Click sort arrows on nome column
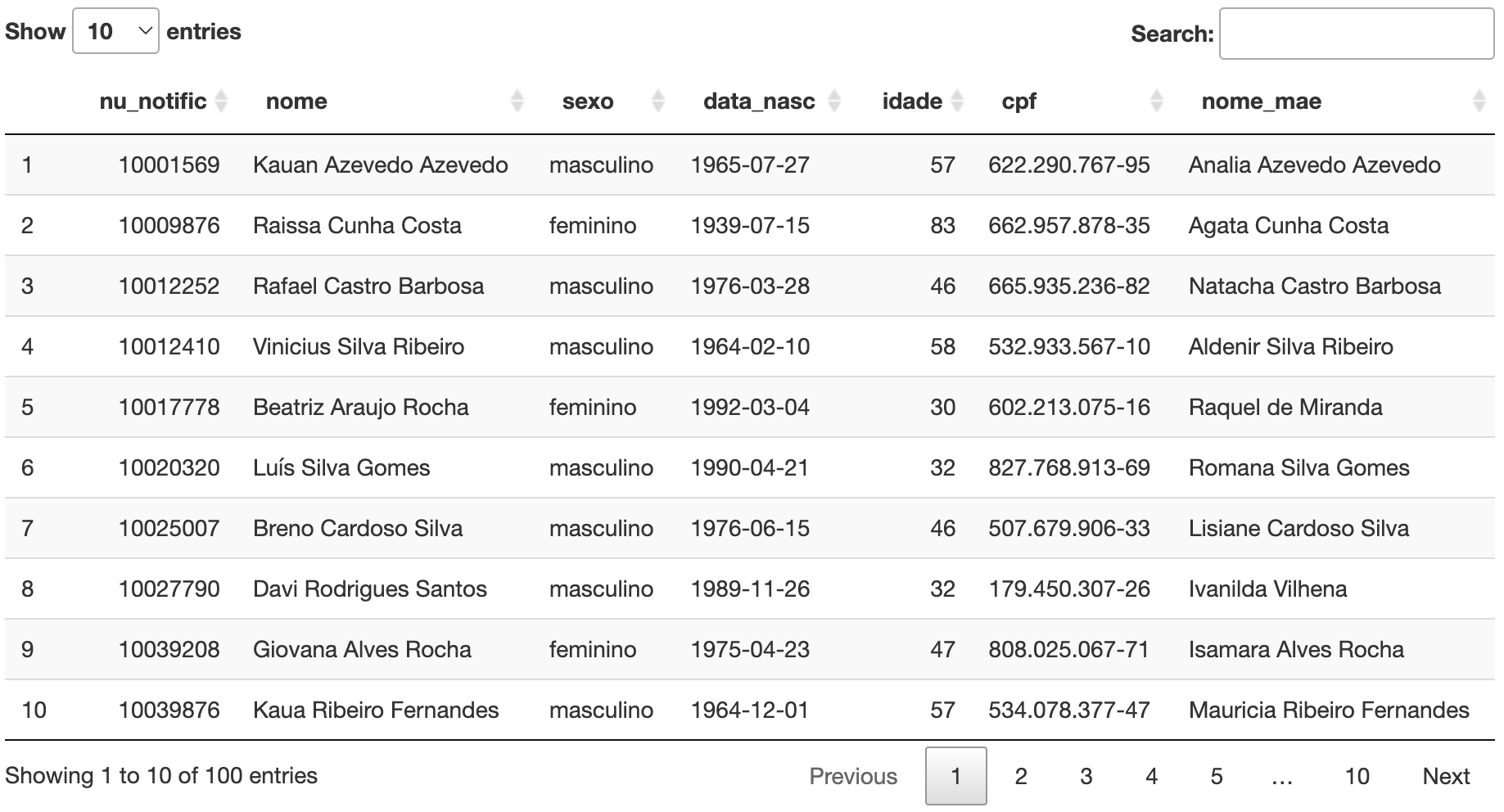1504x812 pixels. coord(517,101)
